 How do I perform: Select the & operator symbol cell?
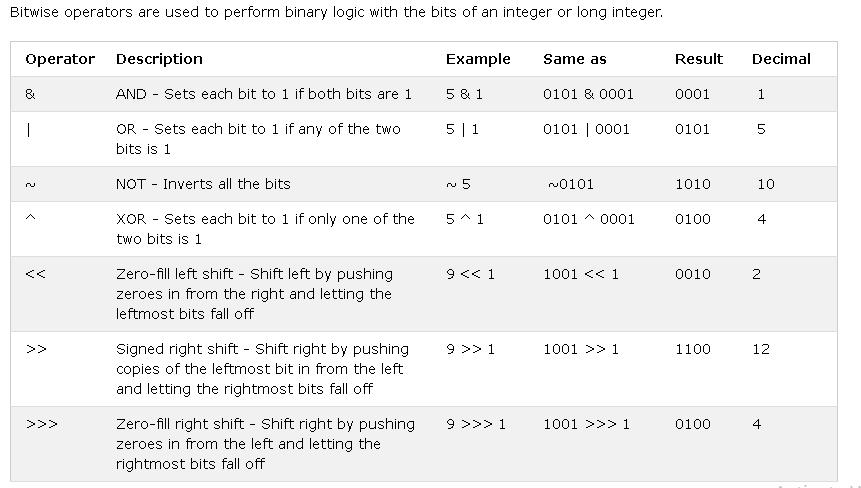30,94
